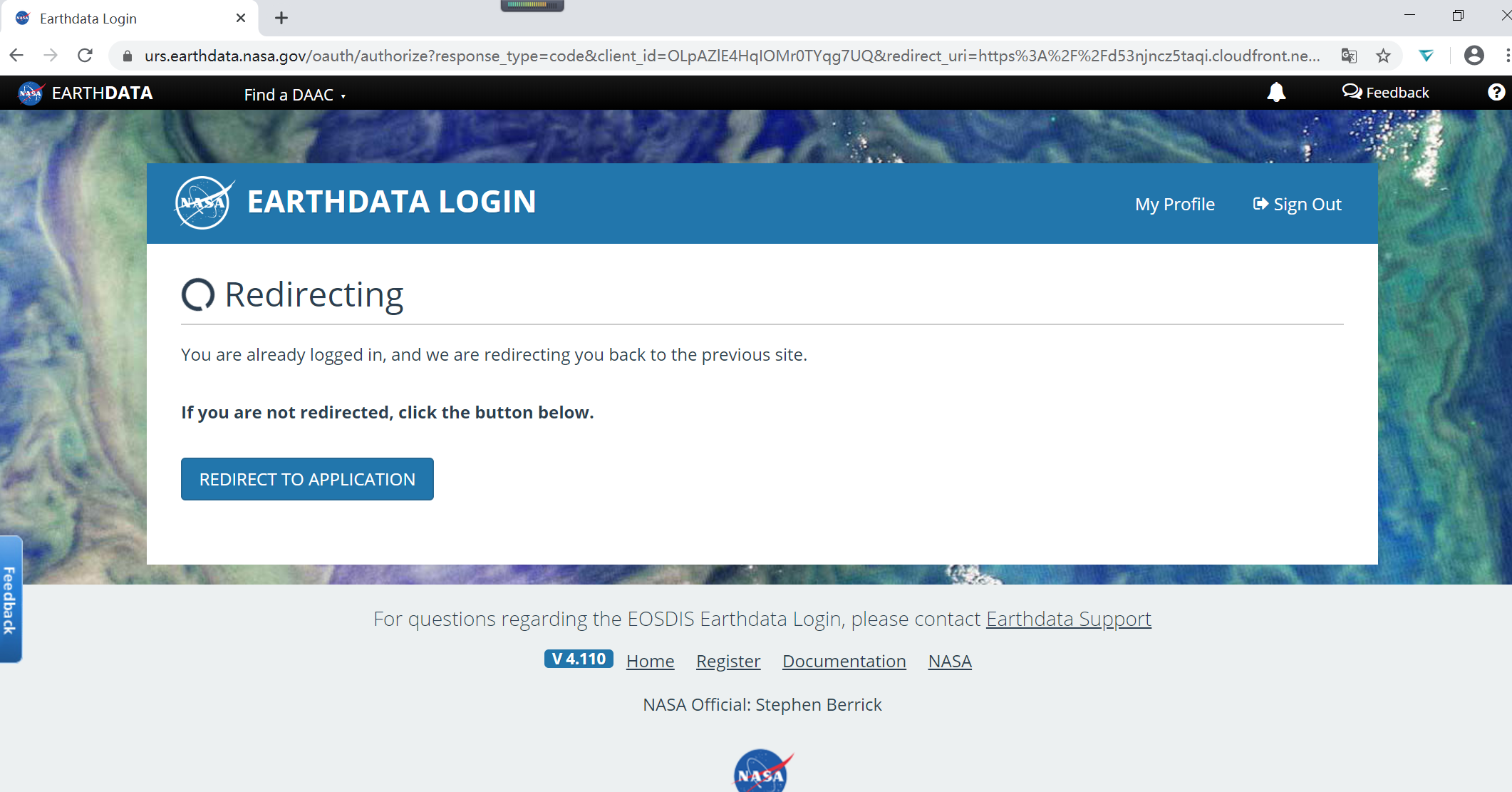Sign Out of Earthdata Login

[1298, 205]
